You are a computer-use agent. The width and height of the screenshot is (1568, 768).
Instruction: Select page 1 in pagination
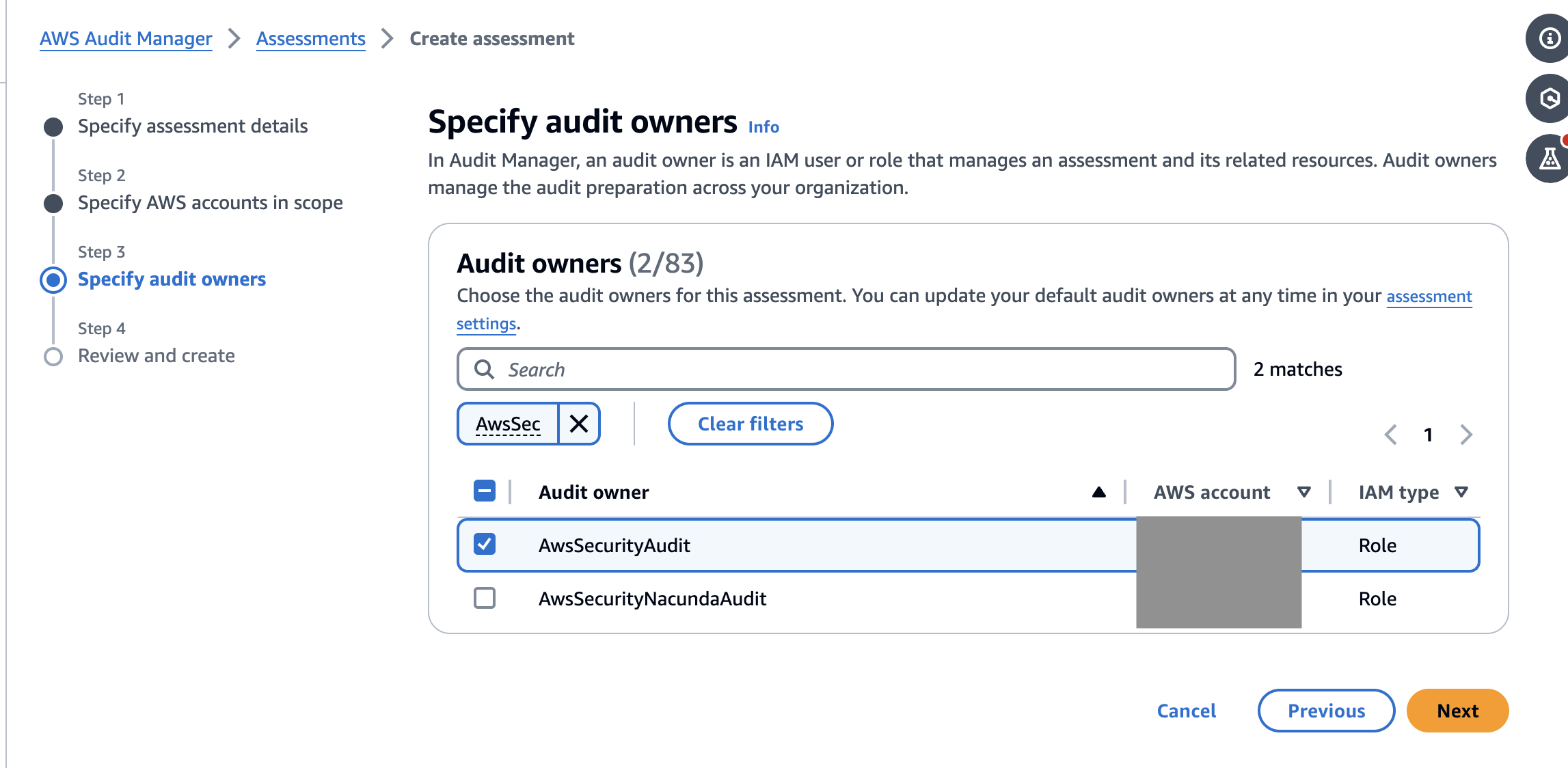tap(1428, 435)
